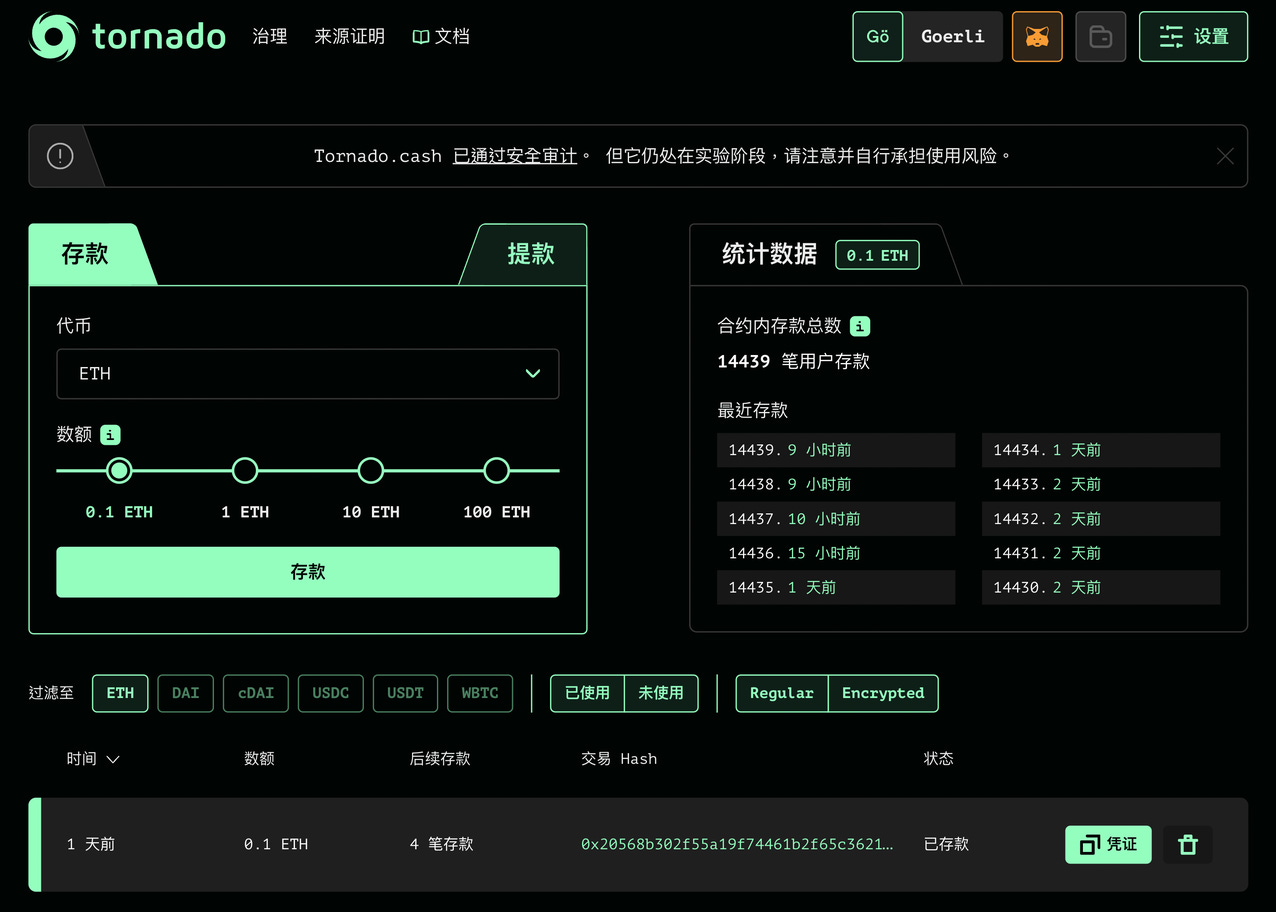
Task: Toggle the USDT filter chip
Action: click(406, 693)
